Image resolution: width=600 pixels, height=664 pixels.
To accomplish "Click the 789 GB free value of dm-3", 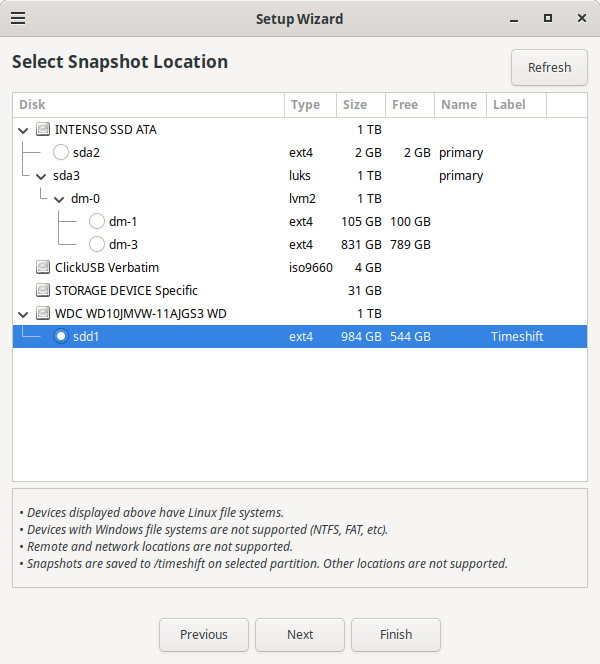I will (410, 244).
